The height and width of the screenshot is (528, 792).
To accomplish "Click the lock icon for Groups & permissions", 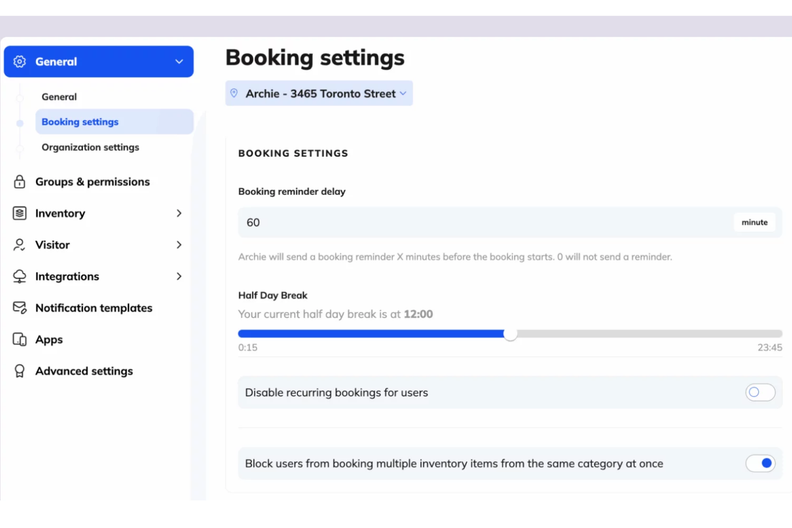I will (19, 182).
